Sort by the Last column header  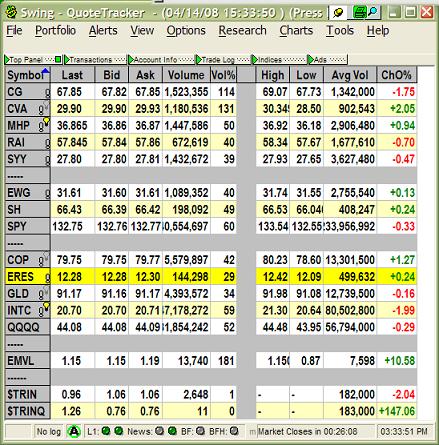73,75
